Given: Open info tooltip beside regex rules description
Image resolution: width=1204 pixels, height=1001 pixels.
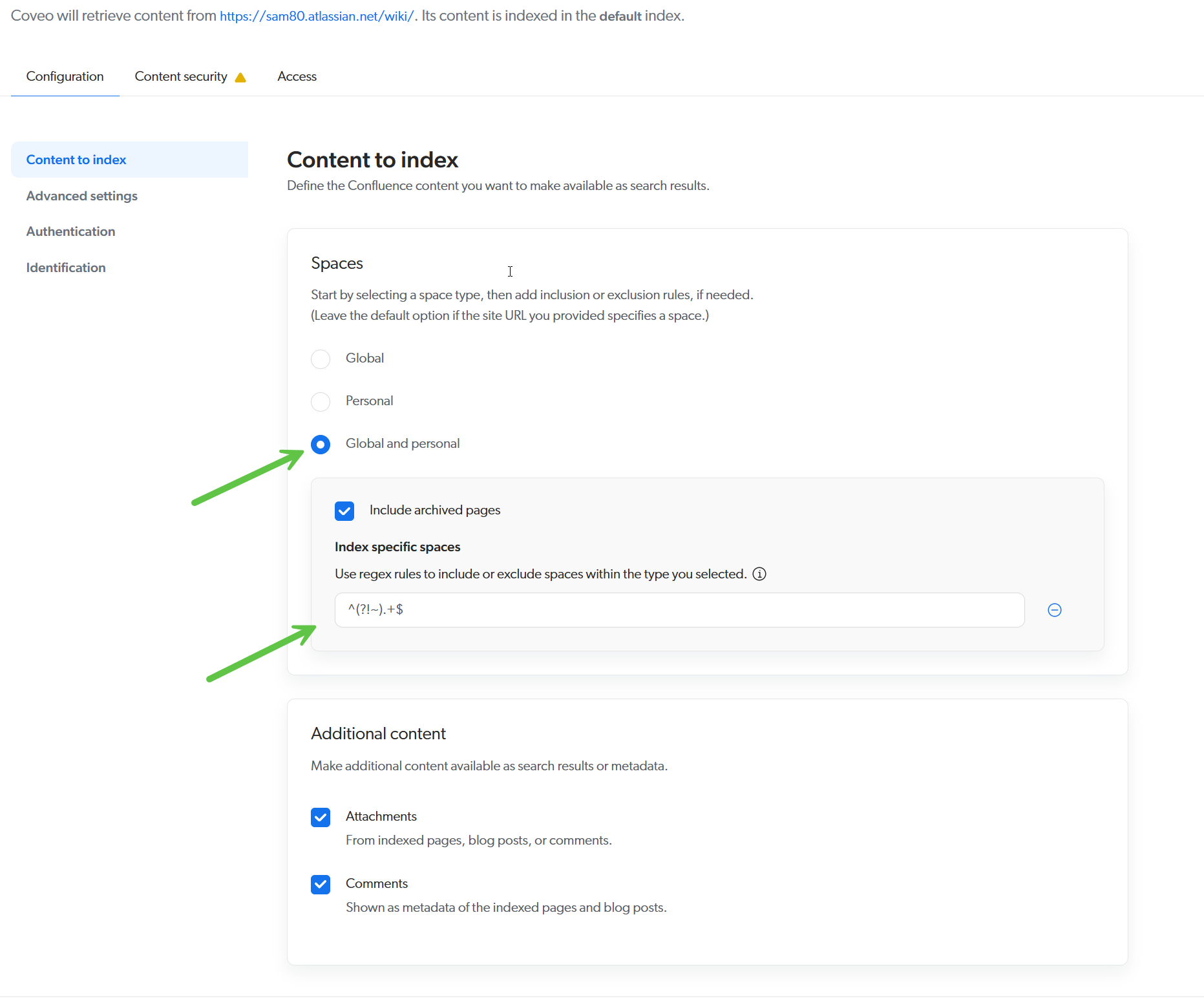Looking at the screenshot, I should click(759, 574).
